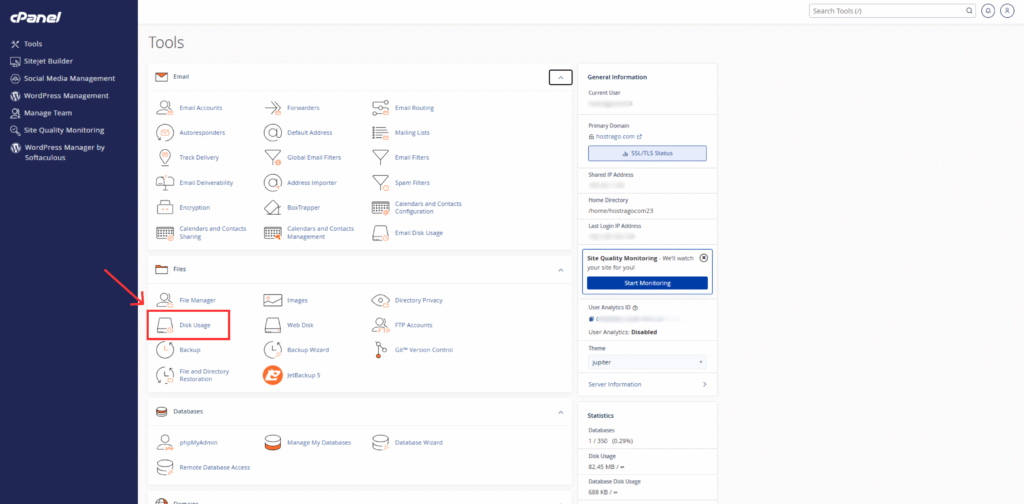Open the JetBackup 5 orange icon

272,375
